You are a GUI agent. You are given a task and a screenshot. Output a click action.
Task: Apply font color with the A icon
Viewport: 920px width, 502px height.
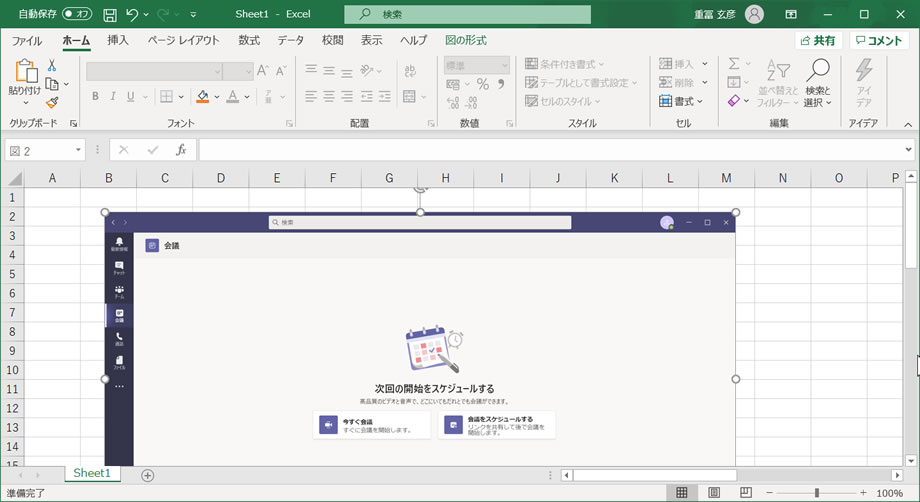point(233,96)
